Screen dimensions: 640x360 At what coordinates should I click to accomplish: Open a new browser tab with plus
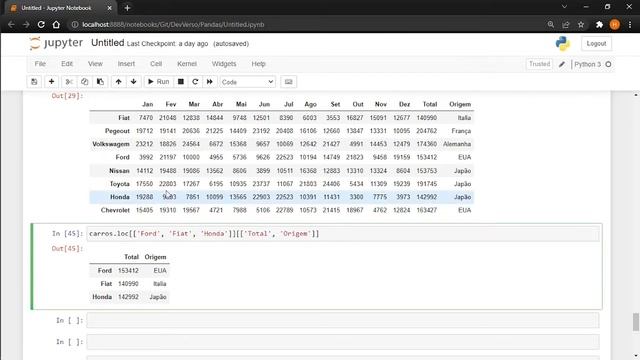127,8
